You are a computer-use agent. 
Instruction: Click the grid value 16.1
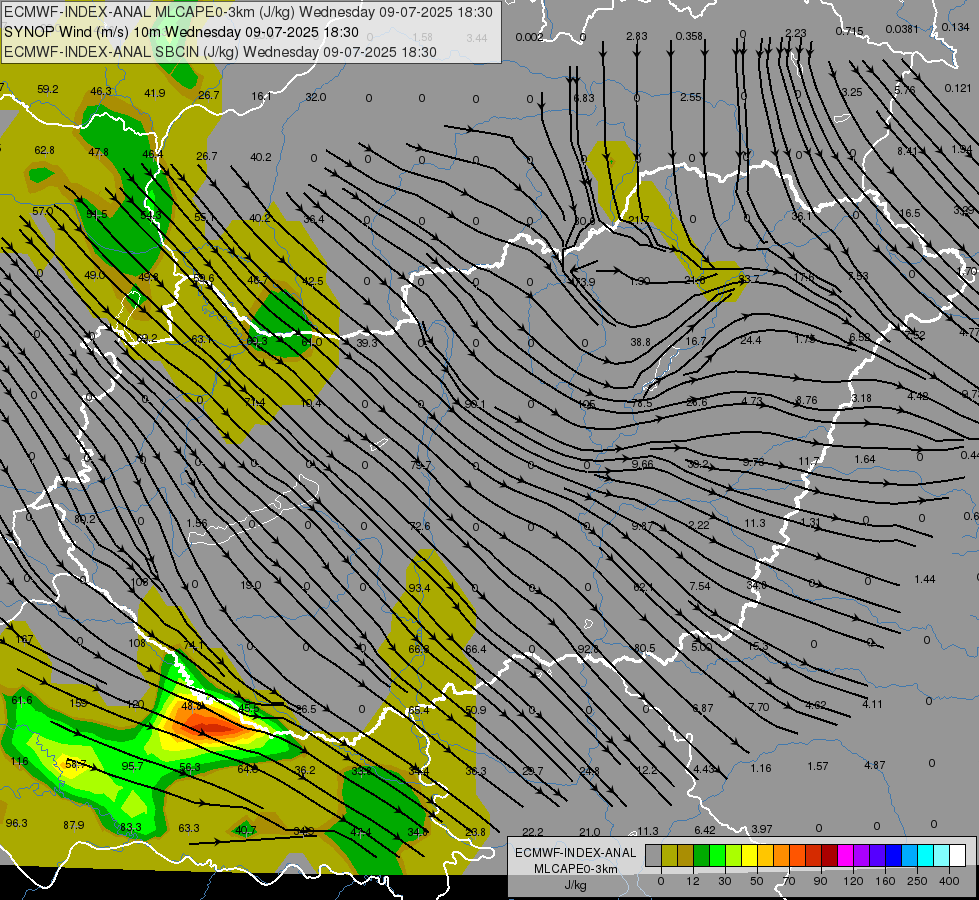pyautogui.click(x=261, y=96)
